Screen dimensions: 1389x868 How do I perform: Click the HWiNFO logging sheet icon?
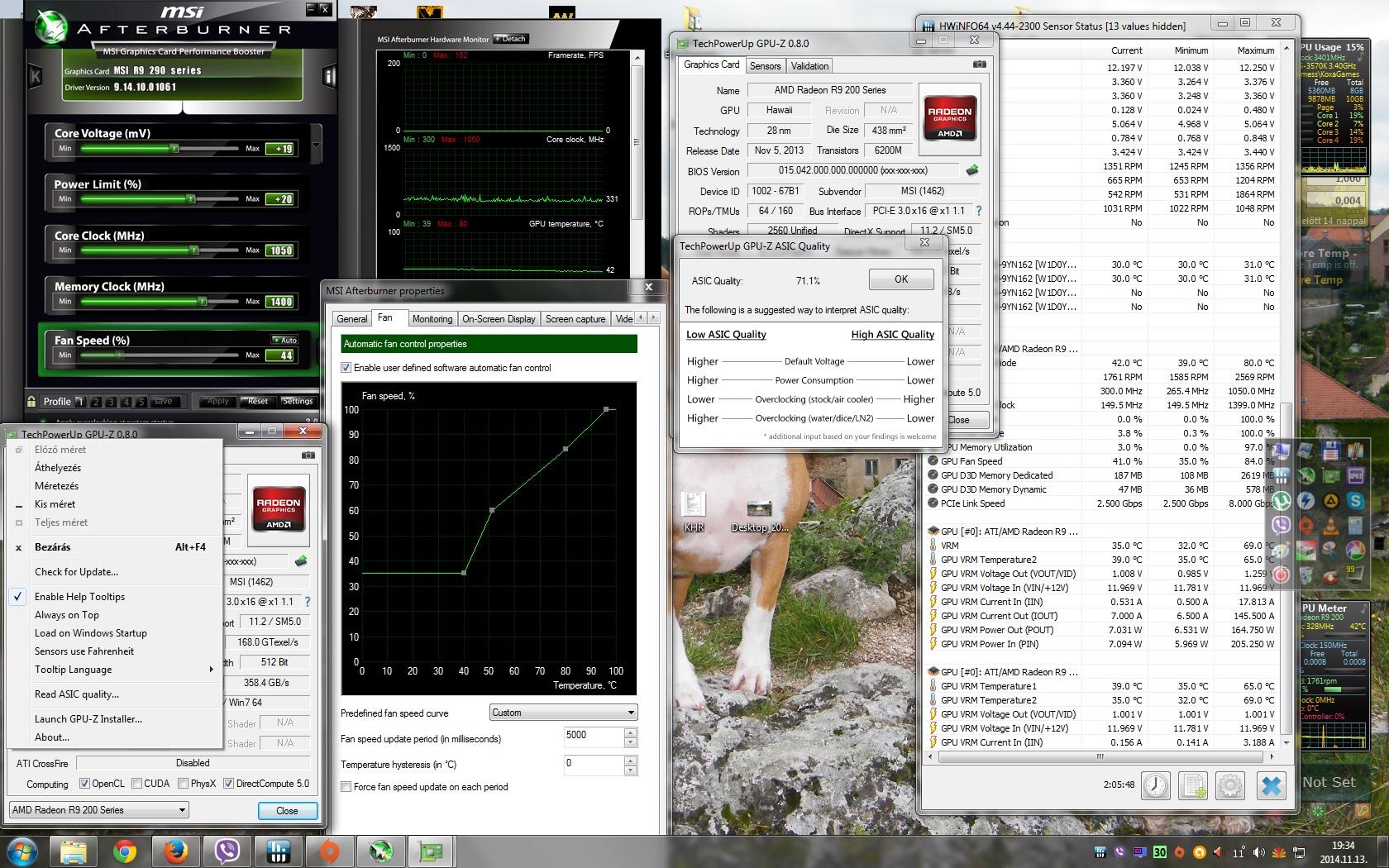coord(1193,785)
